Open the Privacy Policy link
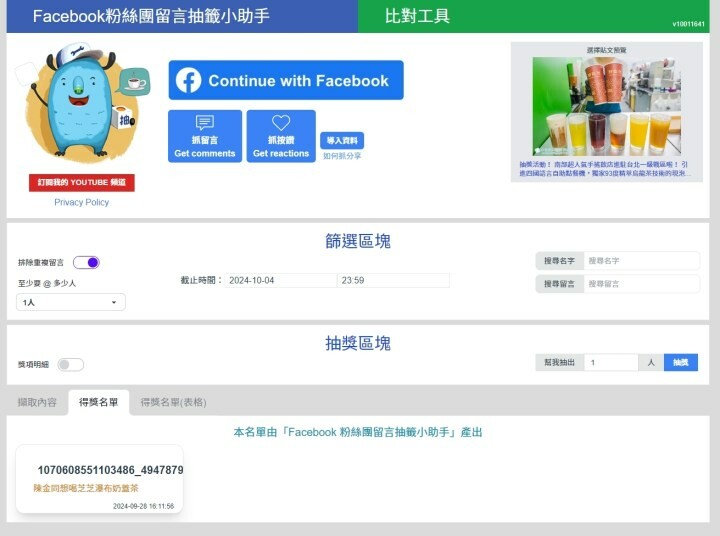The width and height of the screenshot is (720, 536). pyautogui.click(x=82, y=202)
